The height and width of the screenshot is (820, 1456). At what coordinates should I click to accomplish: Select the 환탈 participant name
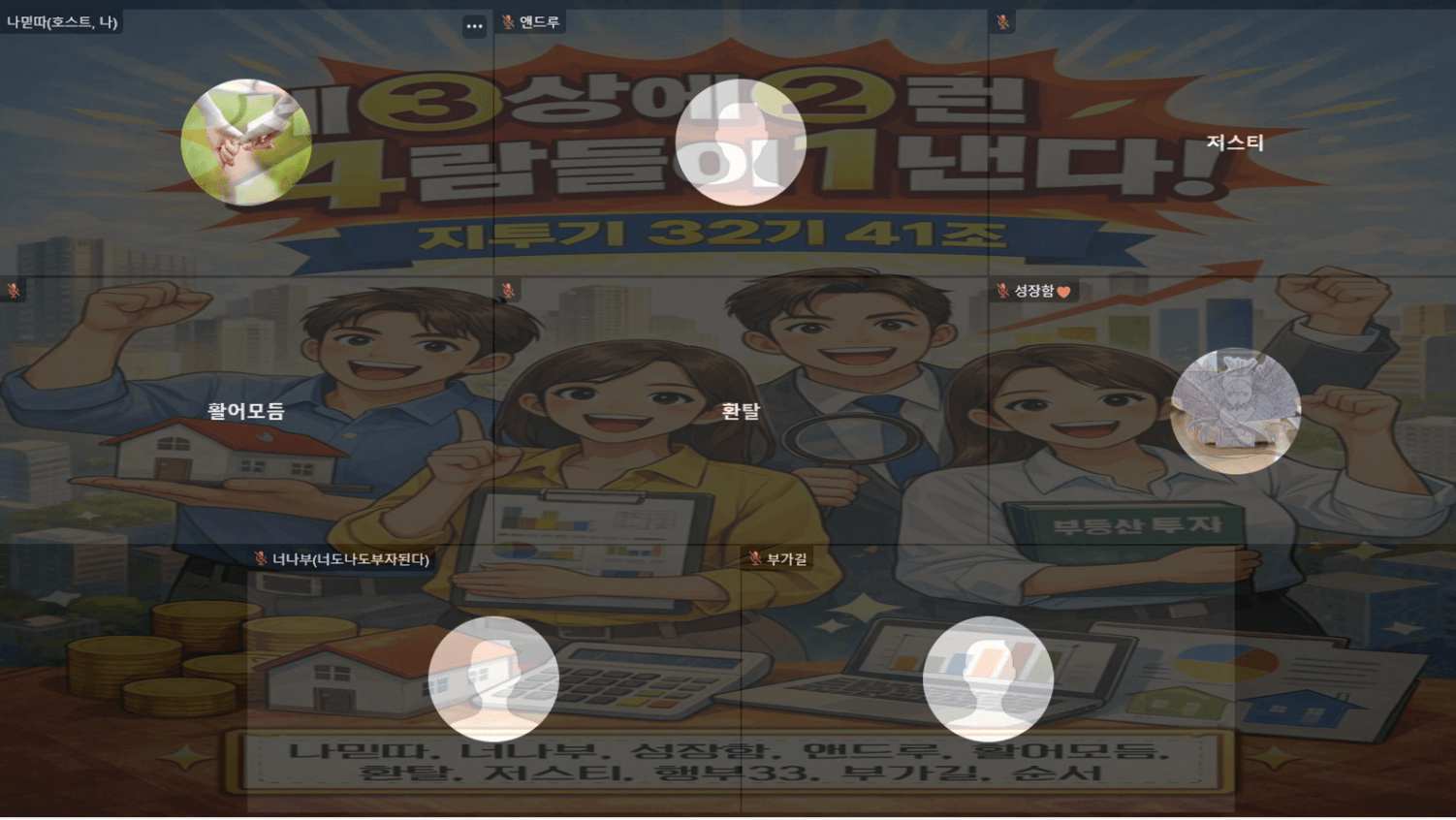coord(741,411)
